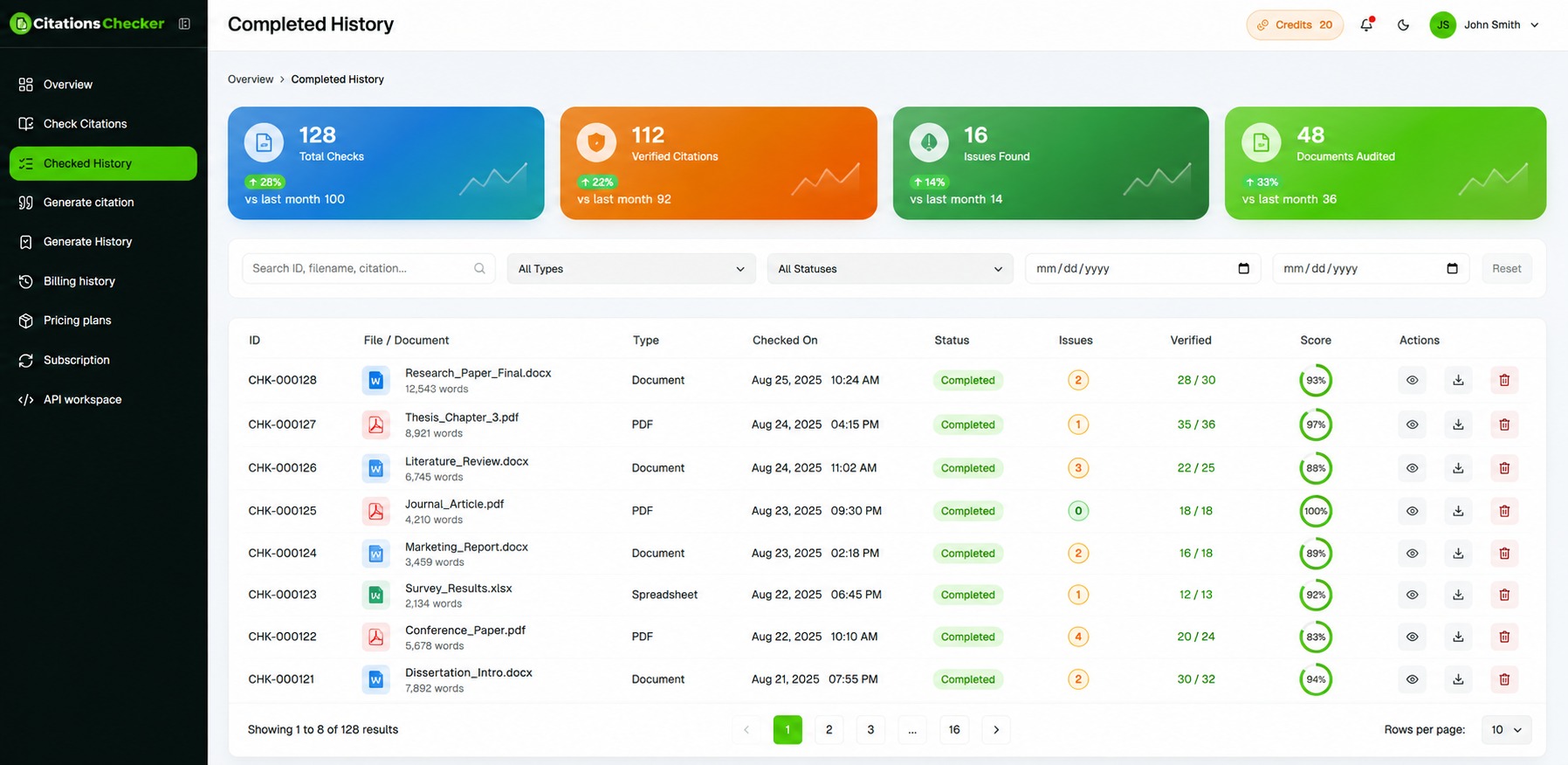This screenshot has height=765, width=1568.
Task: Download report for CHK-000128
Action: (x=1458, y=380)
